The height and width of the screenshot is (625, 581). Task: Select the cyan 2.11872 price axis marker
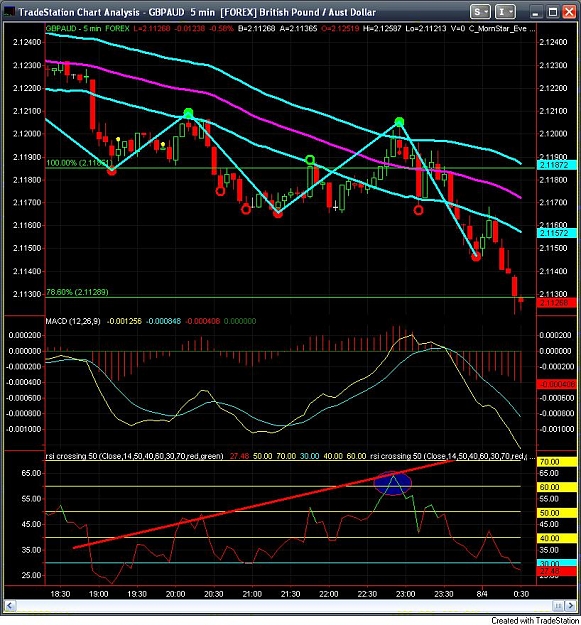pos(557,165)
